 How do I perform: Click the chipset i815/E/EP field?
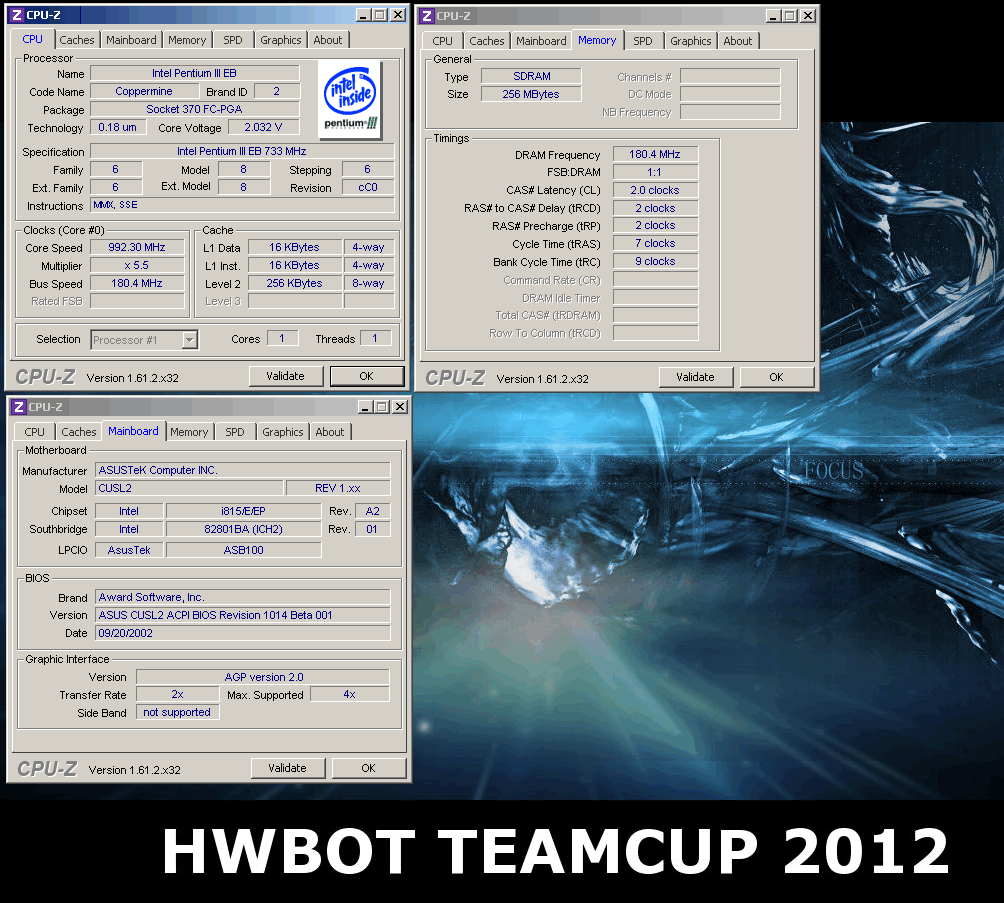pyautogui.click(x=243, y=511)
